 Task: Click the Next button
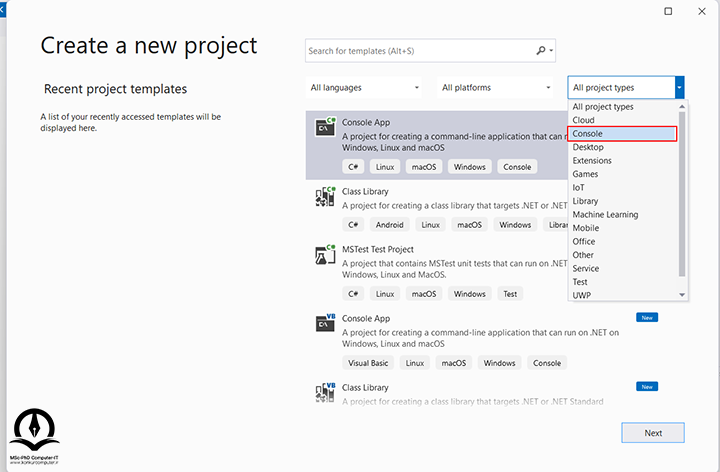(x=652, y=433)
